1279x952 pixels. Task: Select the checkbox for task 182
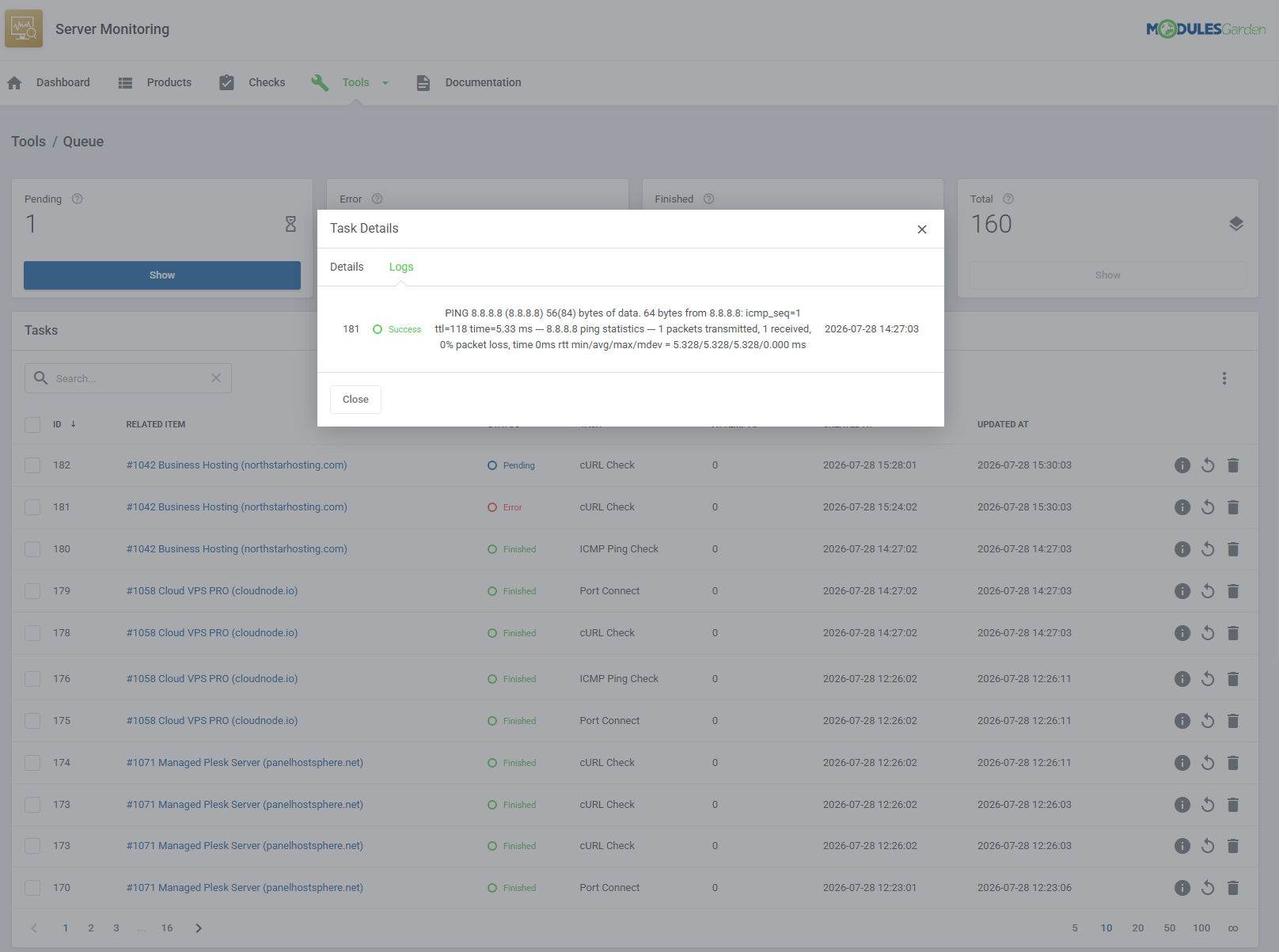point(32,465)
